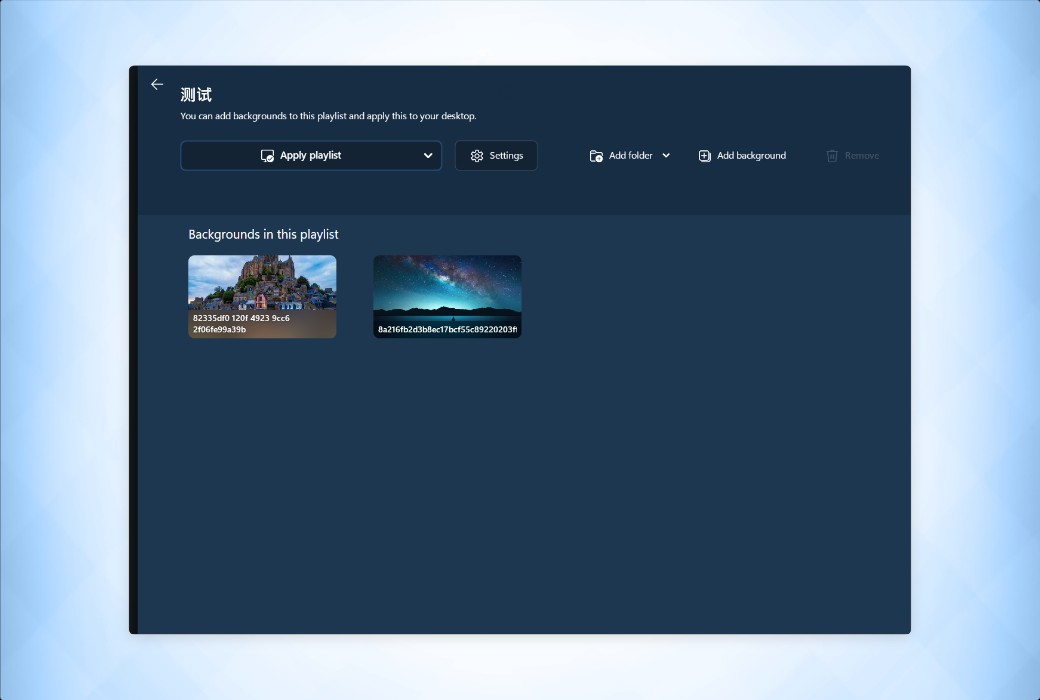Click the 'Backgrounds in this playlist' heading
This screenshot has width=1040, height=700.
tap(263, 234)
